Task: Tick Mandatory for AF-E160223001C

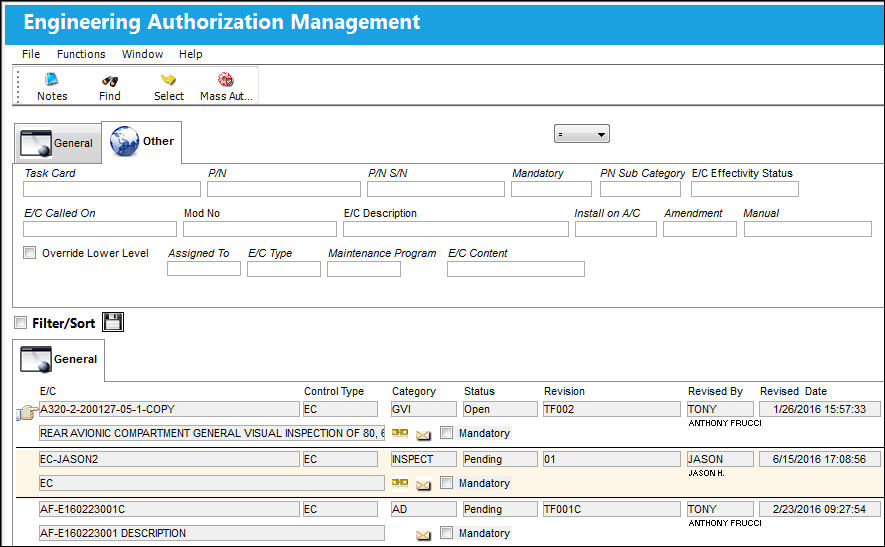Action: pos(446,532)
